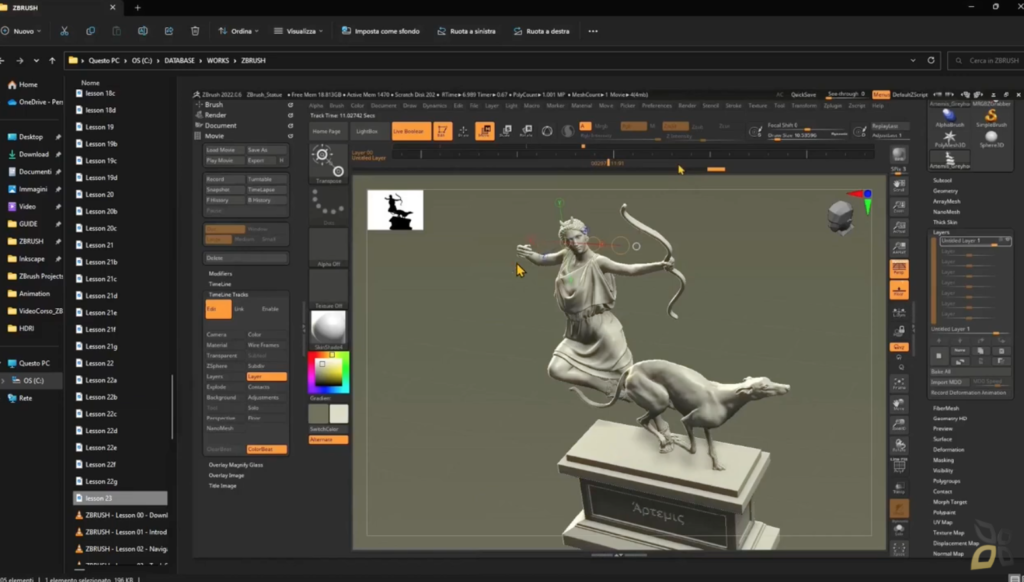This screenshot has width=1024, height=582.
Task: Open the Render palette in left tray
Action: (x=216, y=115)
